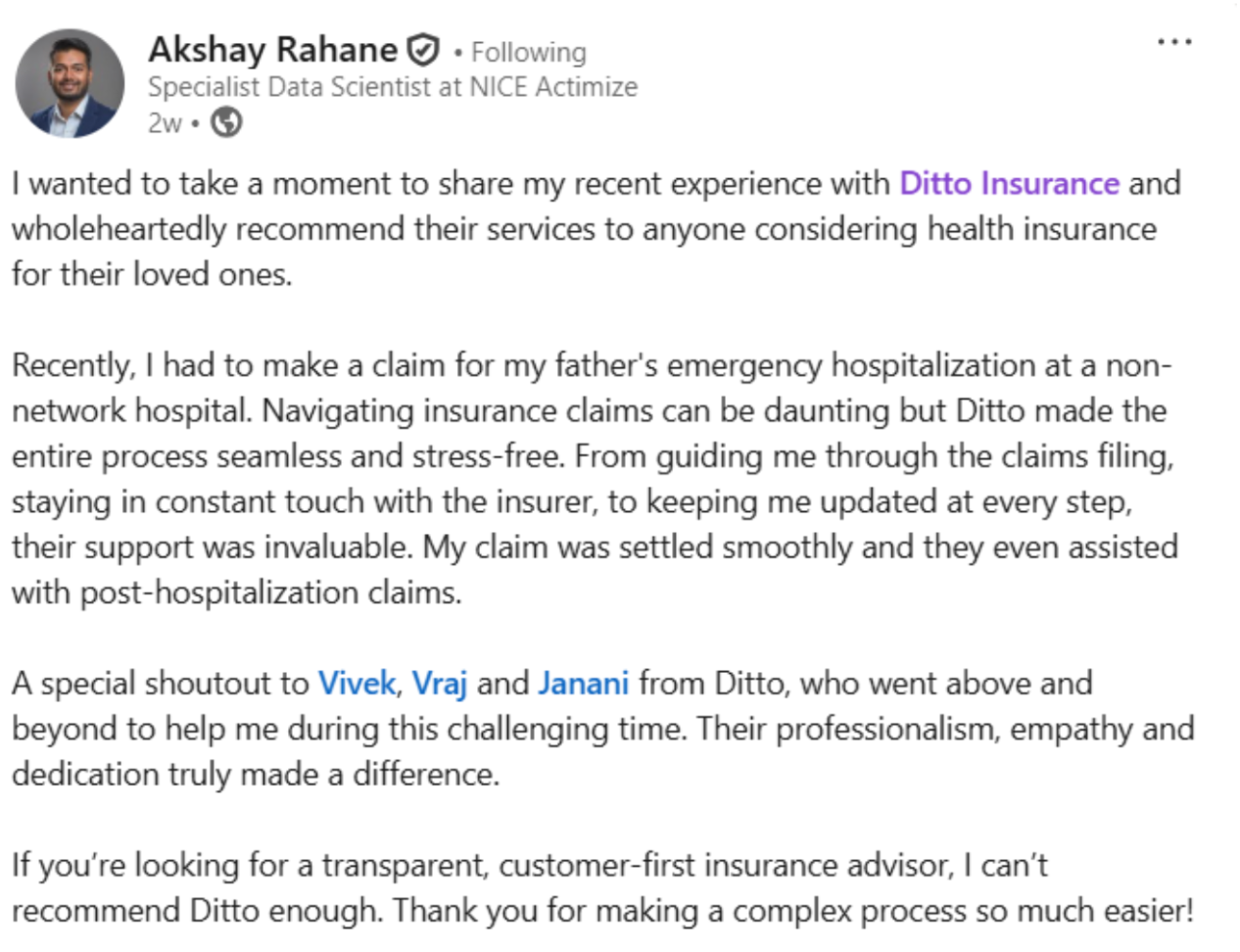Open Vraj's tagged profile
The height and width of the screenshot is (952, 1240).
tap(442, 683)
